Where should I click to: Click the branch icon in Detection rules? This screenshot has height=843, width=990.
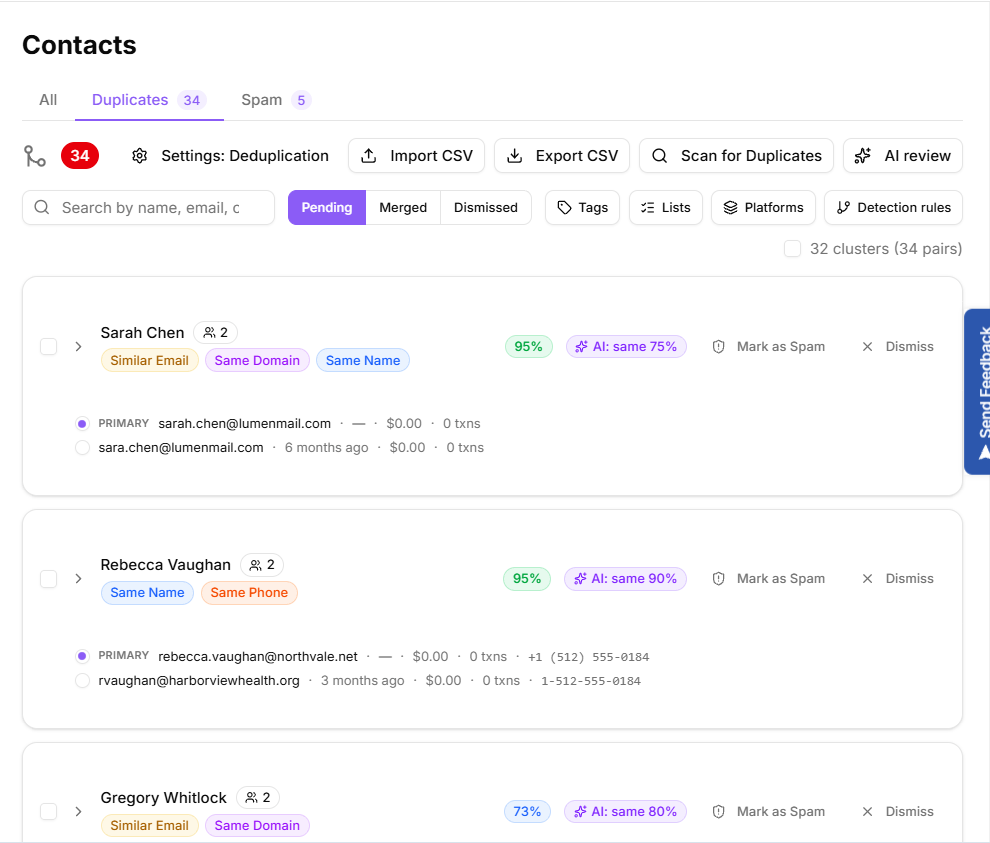coord(844,208)
